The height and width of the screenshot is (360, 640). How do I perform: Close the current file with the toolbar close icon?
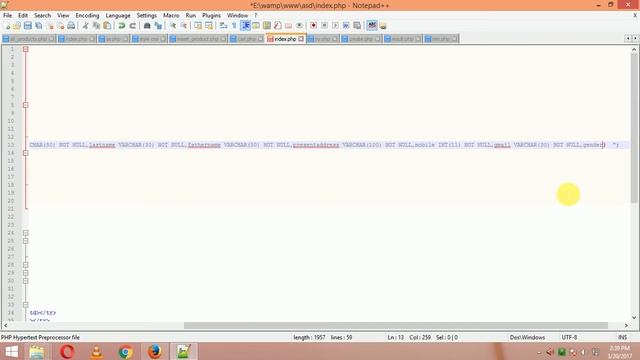point(50,26)
